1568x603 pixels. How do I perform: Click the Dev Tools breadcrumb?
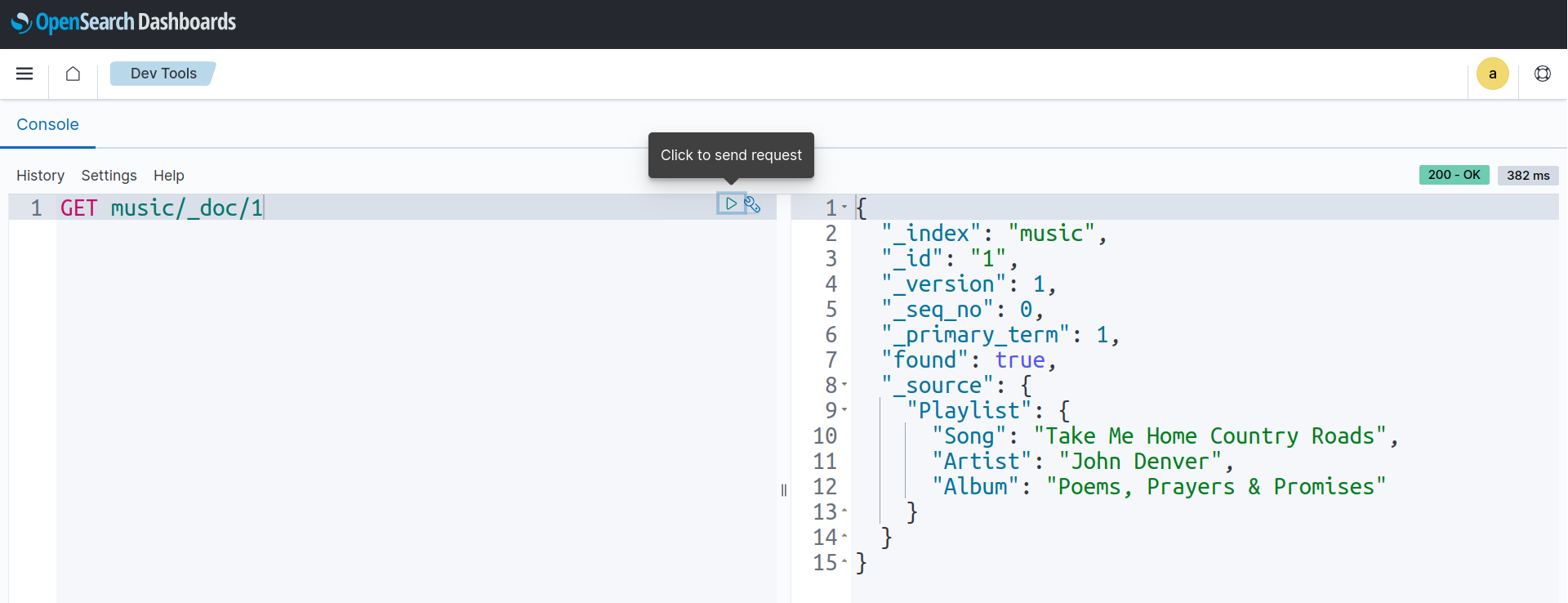point(163,74)
